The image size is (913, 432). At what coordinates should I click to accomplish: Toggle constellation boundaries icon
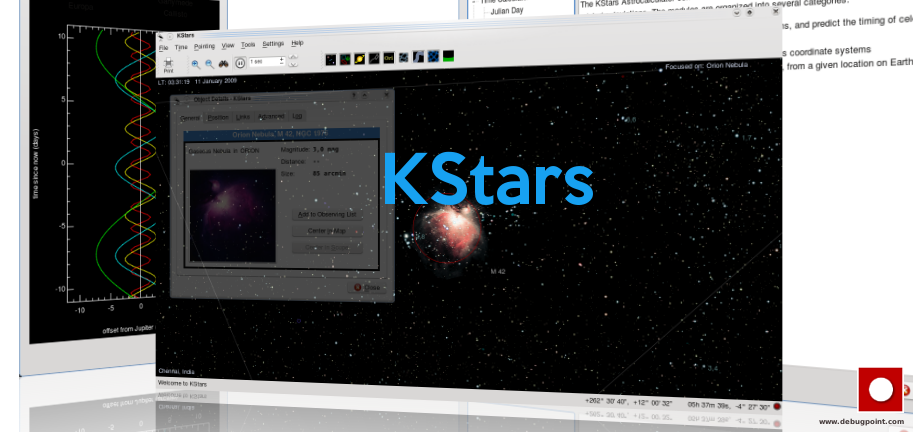click(x=404, y=56)
